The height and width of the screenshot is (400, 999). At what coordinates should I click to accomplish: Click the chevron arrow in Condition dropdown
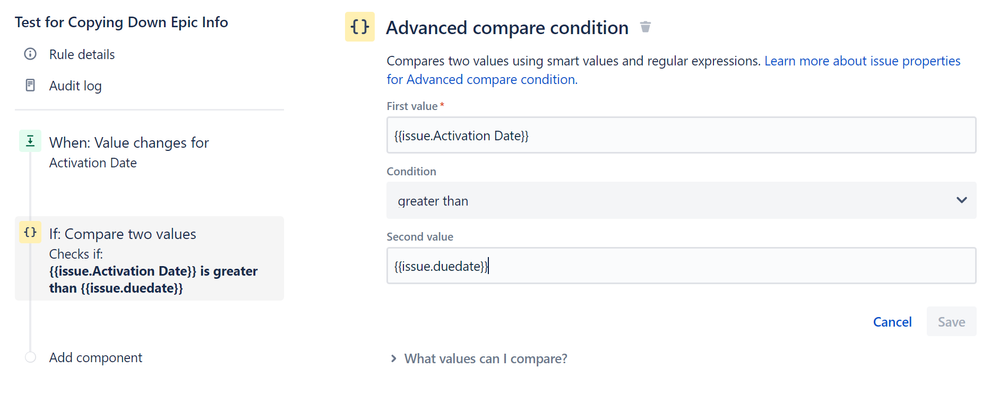click(961, 201)
